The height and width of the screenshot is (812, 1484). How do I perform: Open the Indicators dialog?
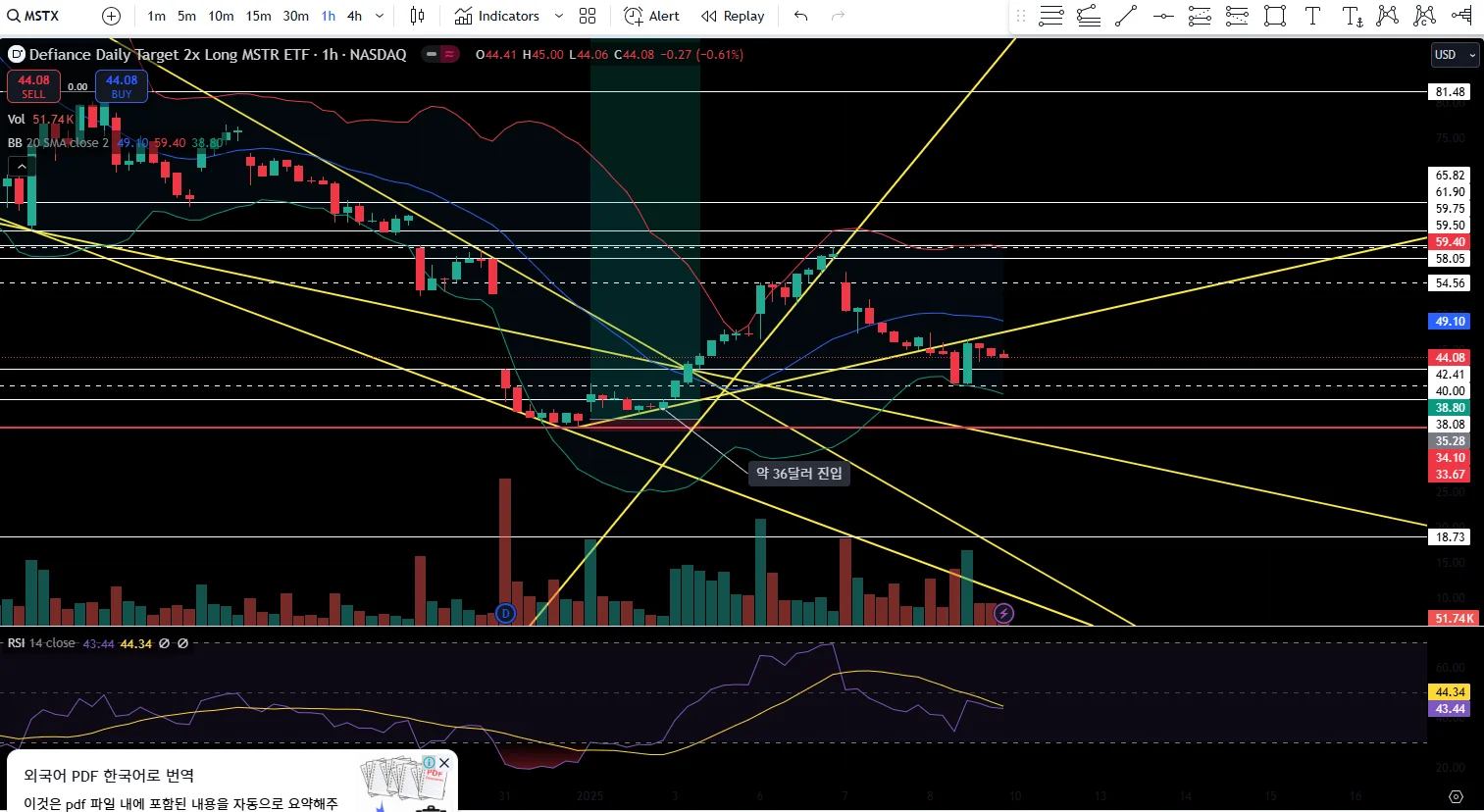(497, 16)
